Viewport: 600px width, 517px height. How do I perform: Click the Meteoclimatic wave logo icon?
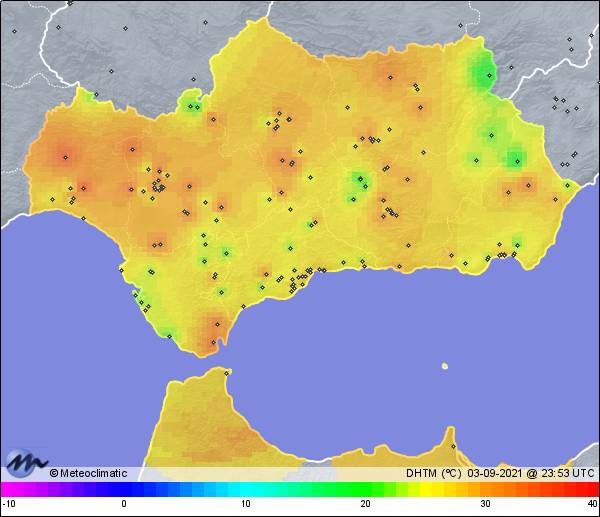pos(26,463)
